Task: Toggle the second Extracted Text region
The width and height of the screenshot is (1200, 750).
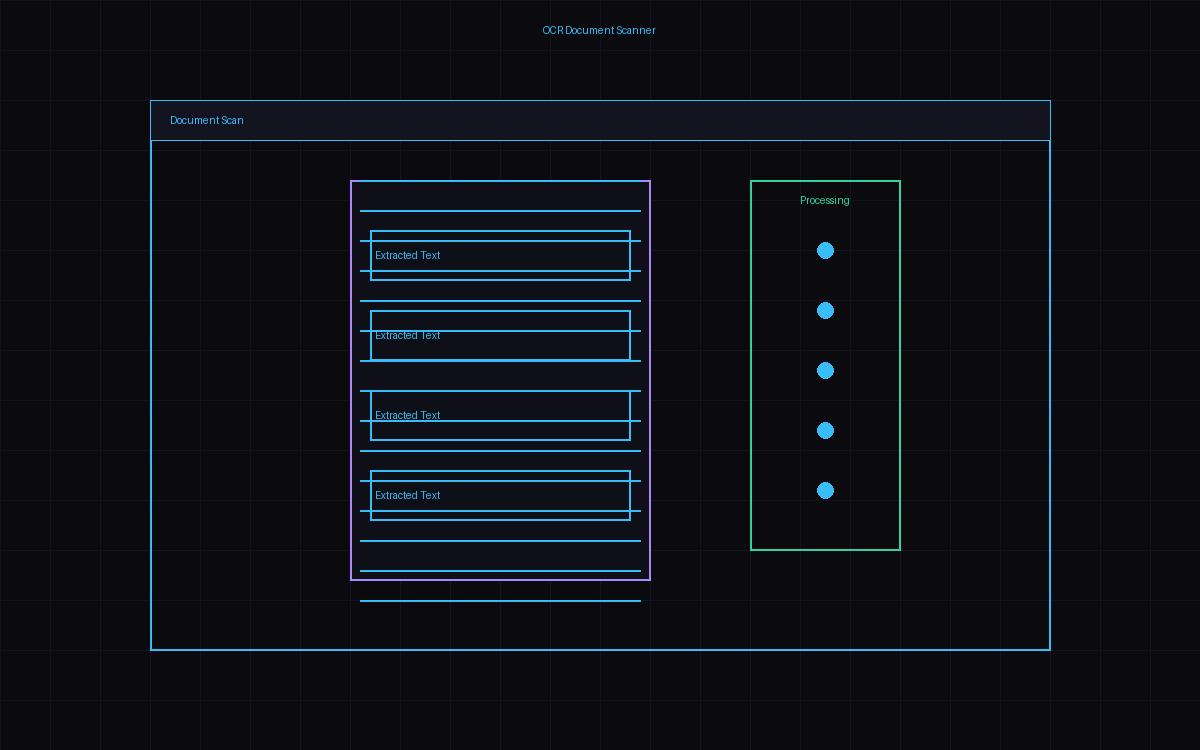Action: click(500, 335)
